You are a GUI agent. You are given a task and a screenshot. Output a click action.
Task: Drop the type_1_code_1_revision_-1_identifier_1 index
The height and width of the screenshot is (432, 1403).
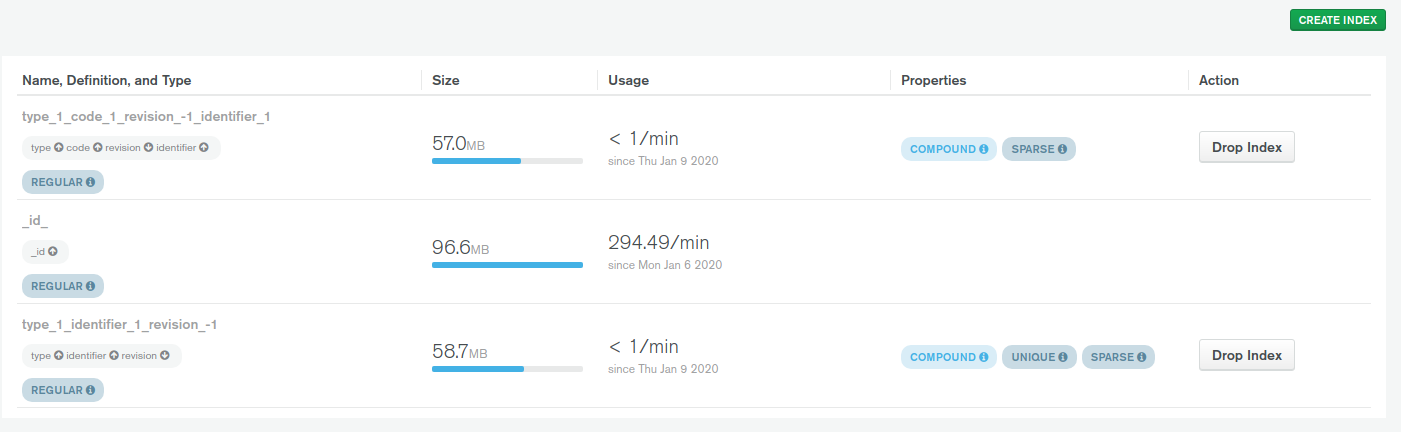[x=1246, y=147]
